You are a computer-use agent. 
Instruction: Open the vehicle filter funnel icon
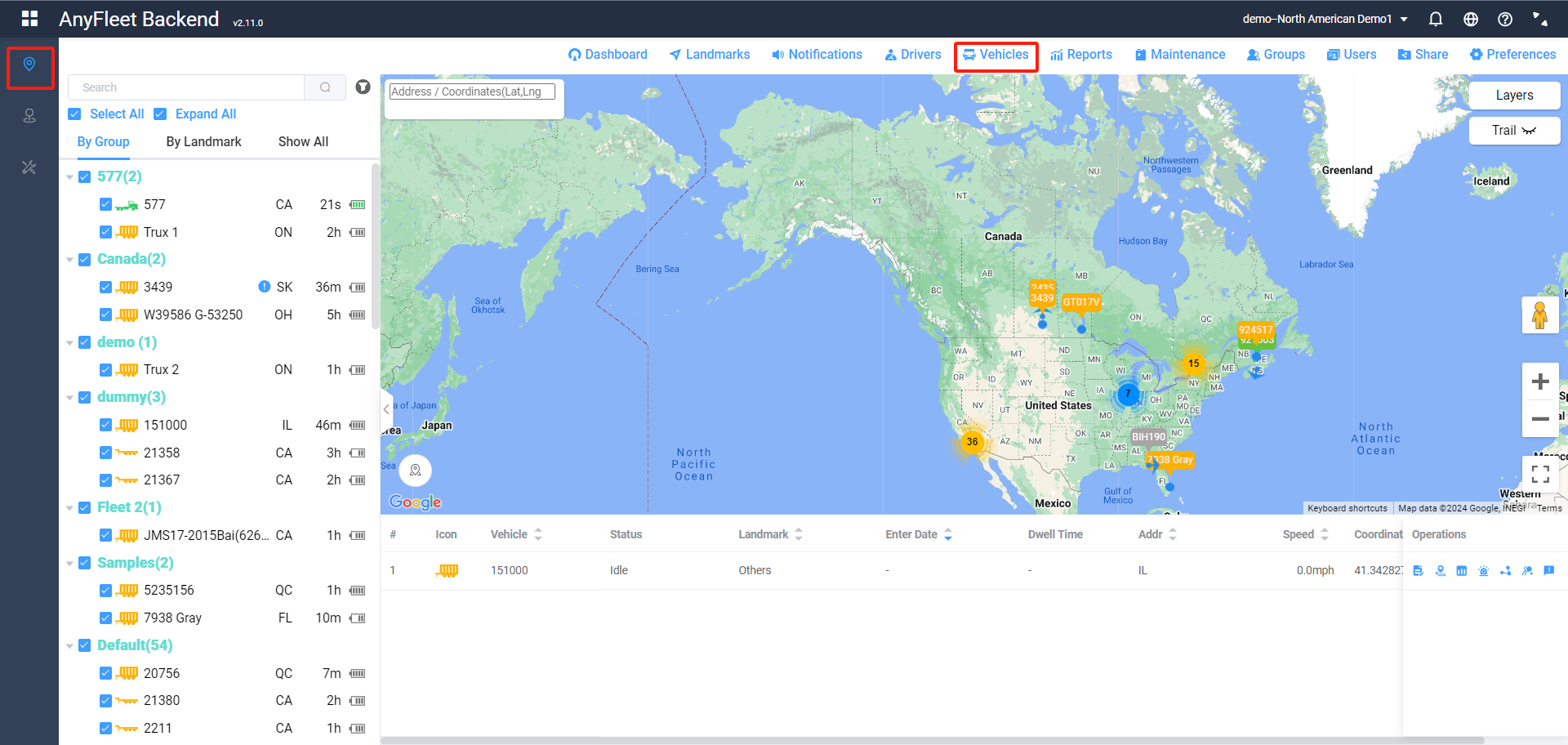pyautogui.click(x=363, y=87)
